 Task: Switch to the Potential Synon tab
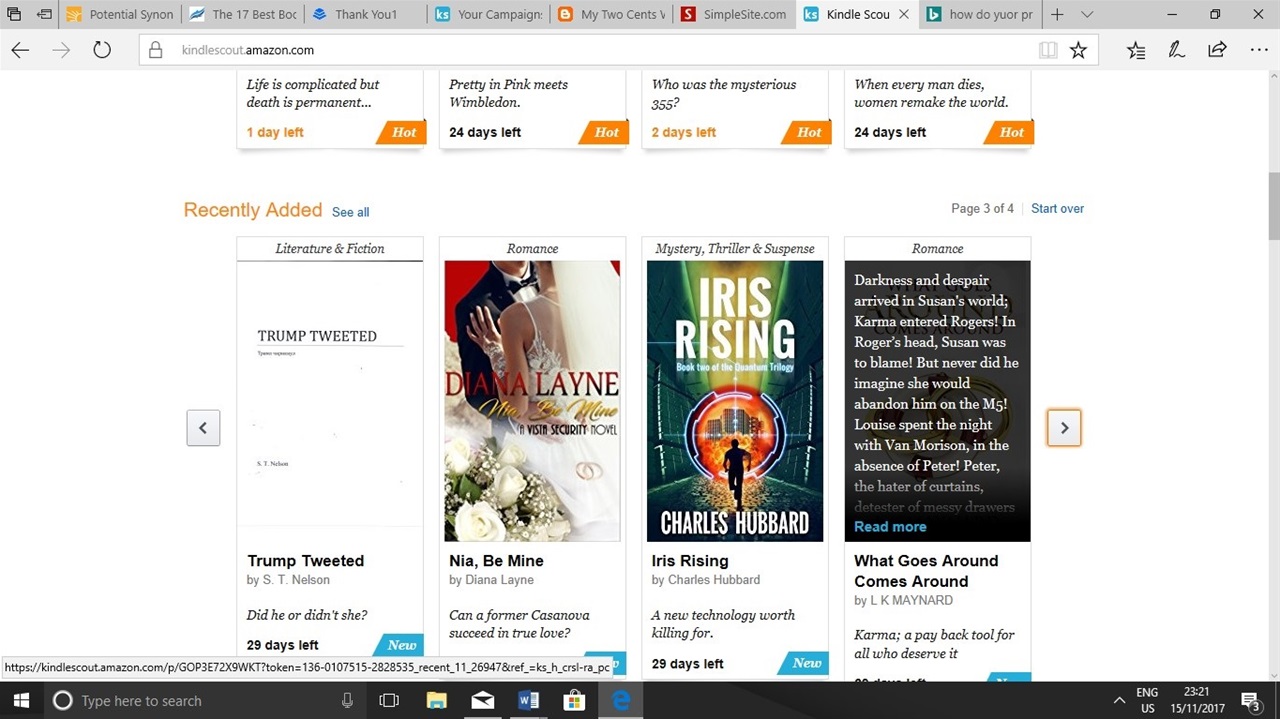click(x=119, y=14)
